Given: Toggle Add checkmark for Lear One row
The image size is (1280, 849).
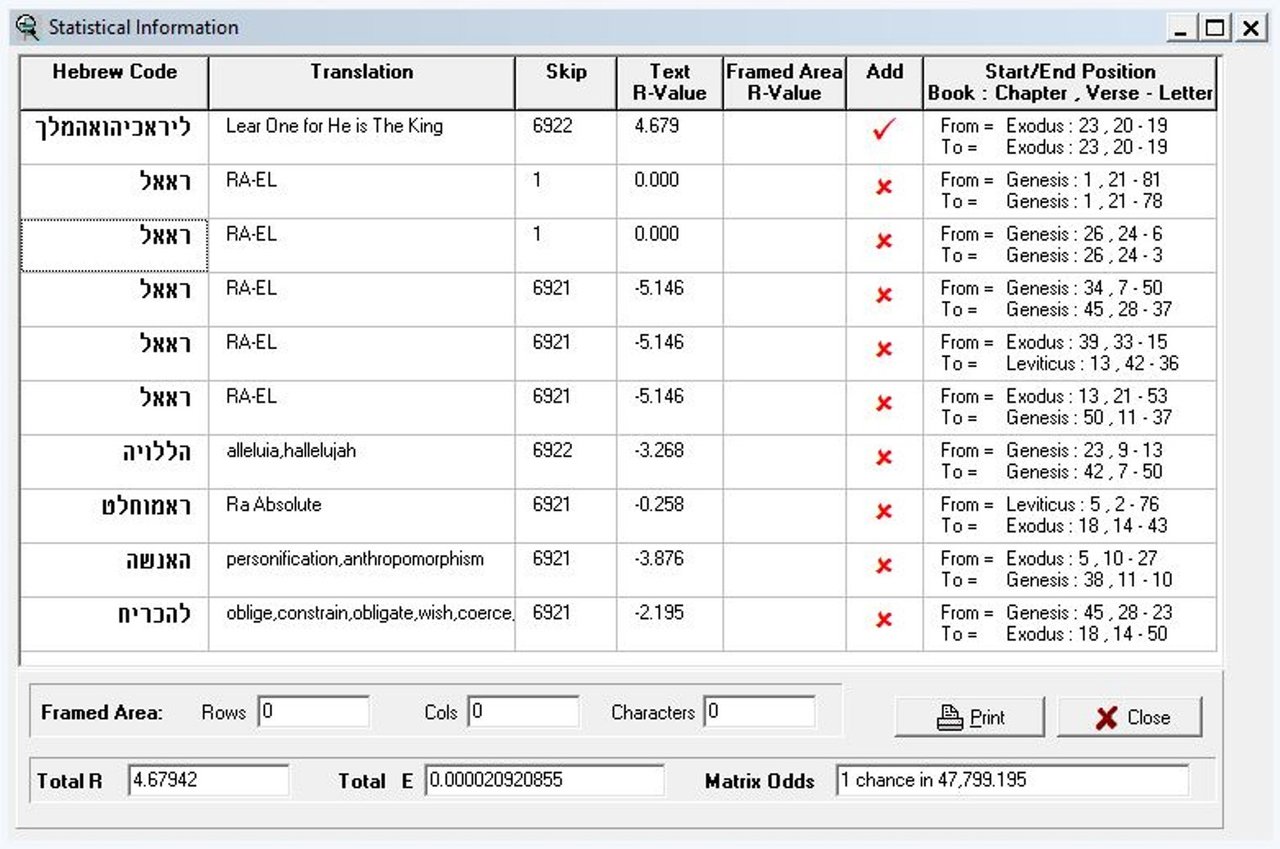Looking at the screenshot, I should click(x=883, y=130).
